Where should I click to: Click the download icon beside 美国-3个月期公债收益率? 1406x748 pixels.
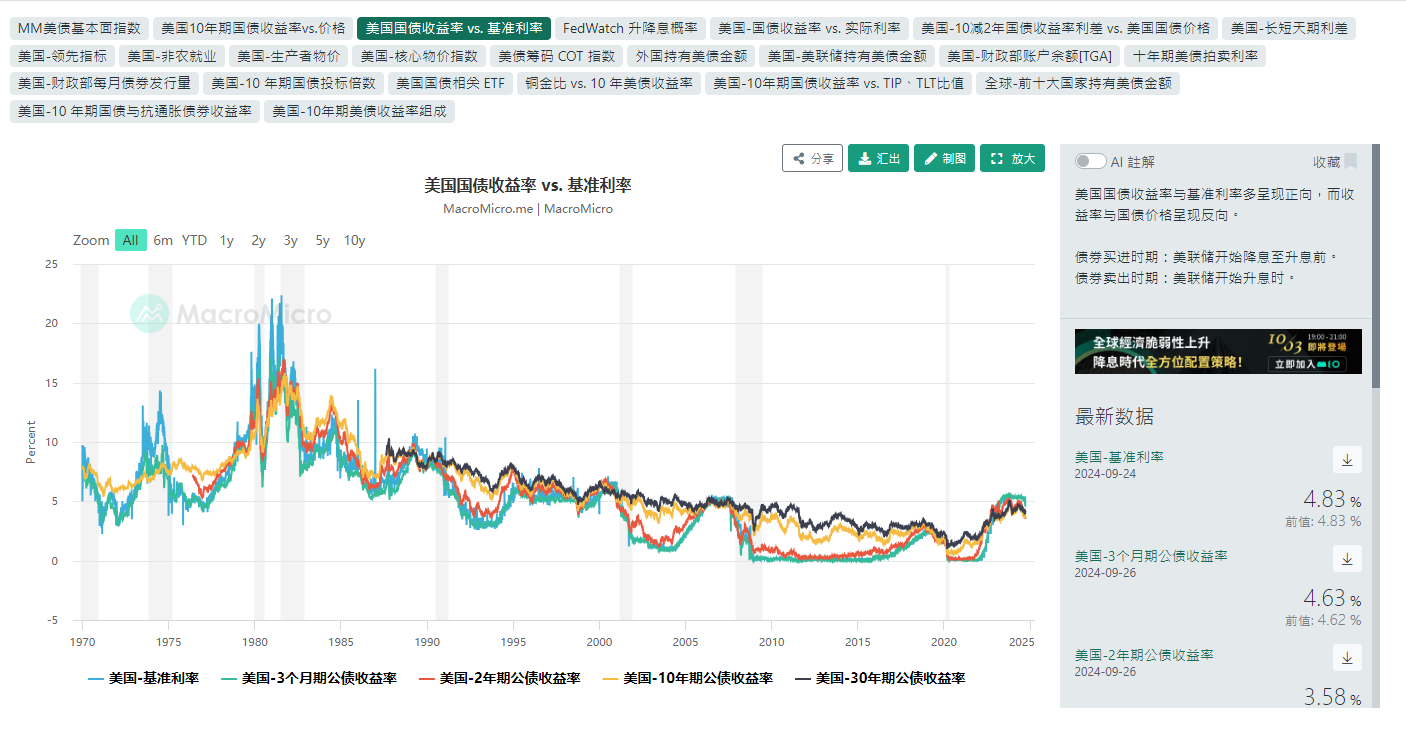(1347, 558)
